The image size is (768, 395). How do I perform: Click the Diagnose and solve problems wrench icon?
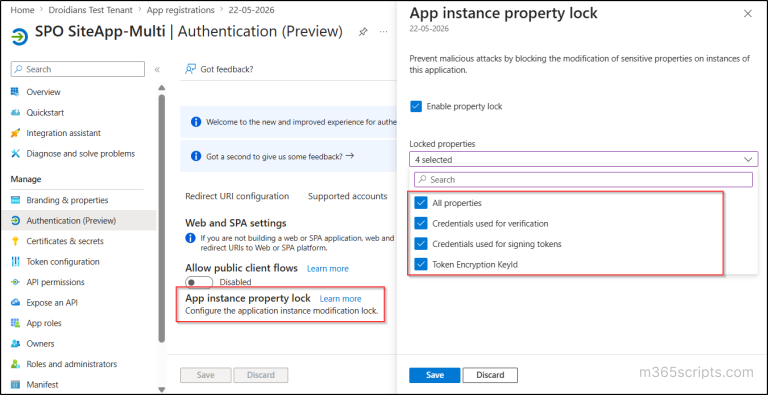(x=15, y=153)
